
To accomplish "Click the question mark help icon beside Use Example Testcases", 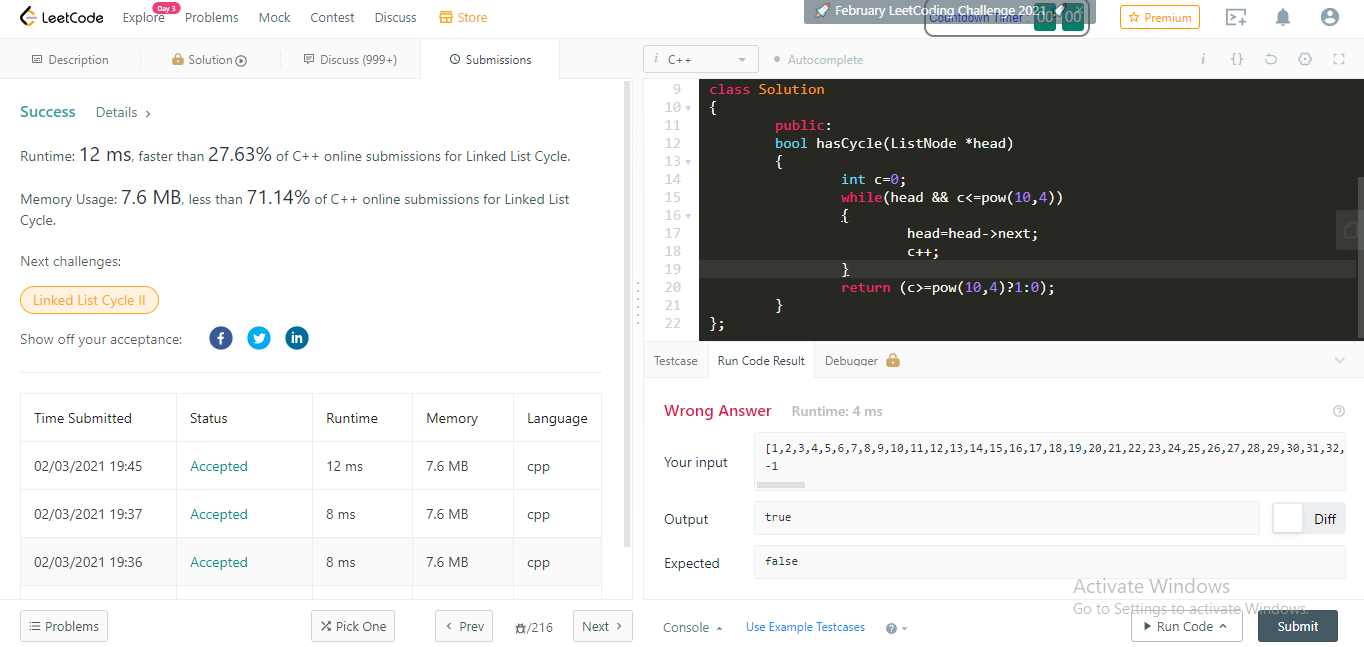I will tap(891, 628).
